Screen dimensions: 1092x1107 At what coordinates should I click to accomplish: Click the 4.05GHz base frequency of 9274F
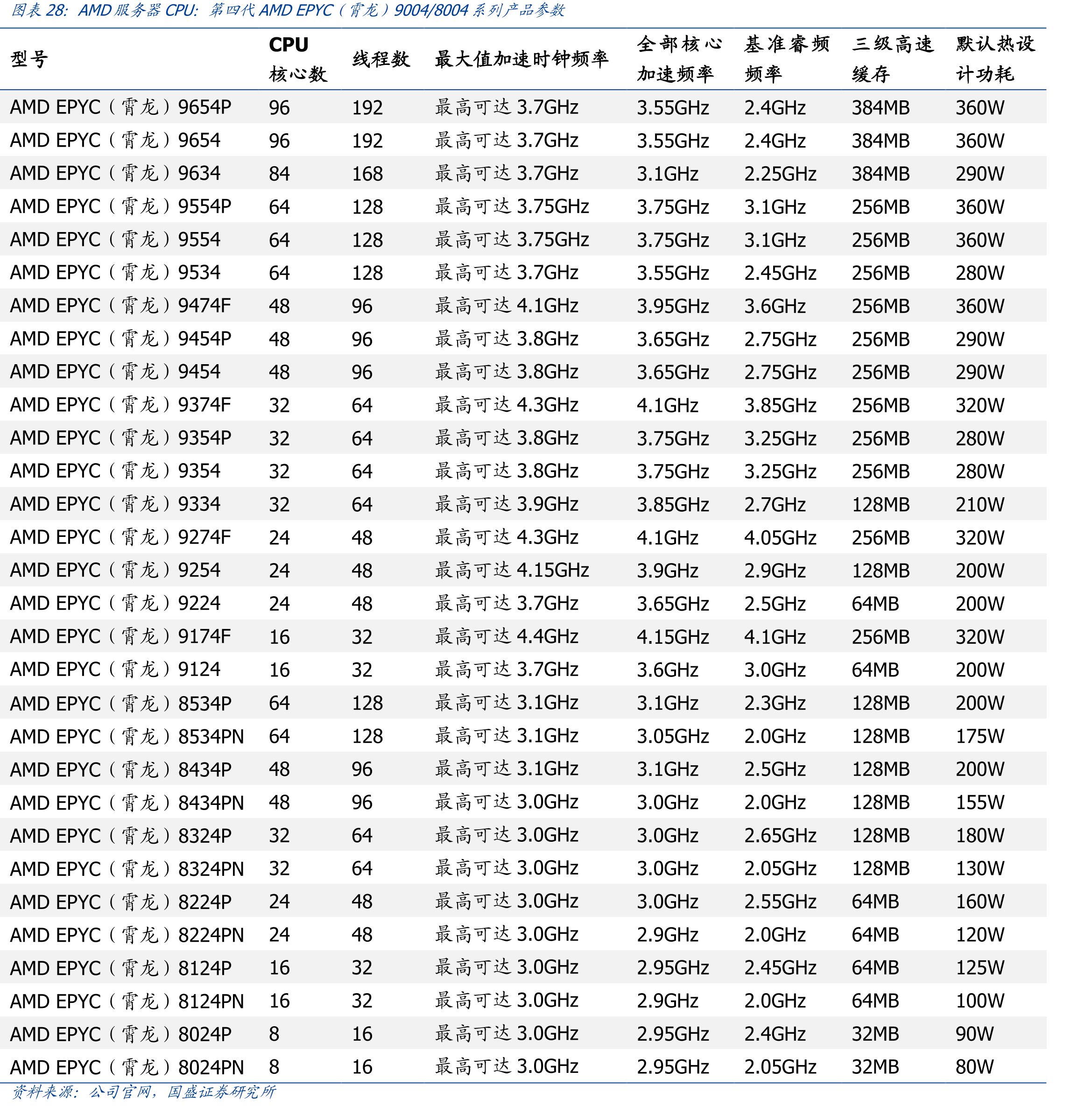[780, 537]
